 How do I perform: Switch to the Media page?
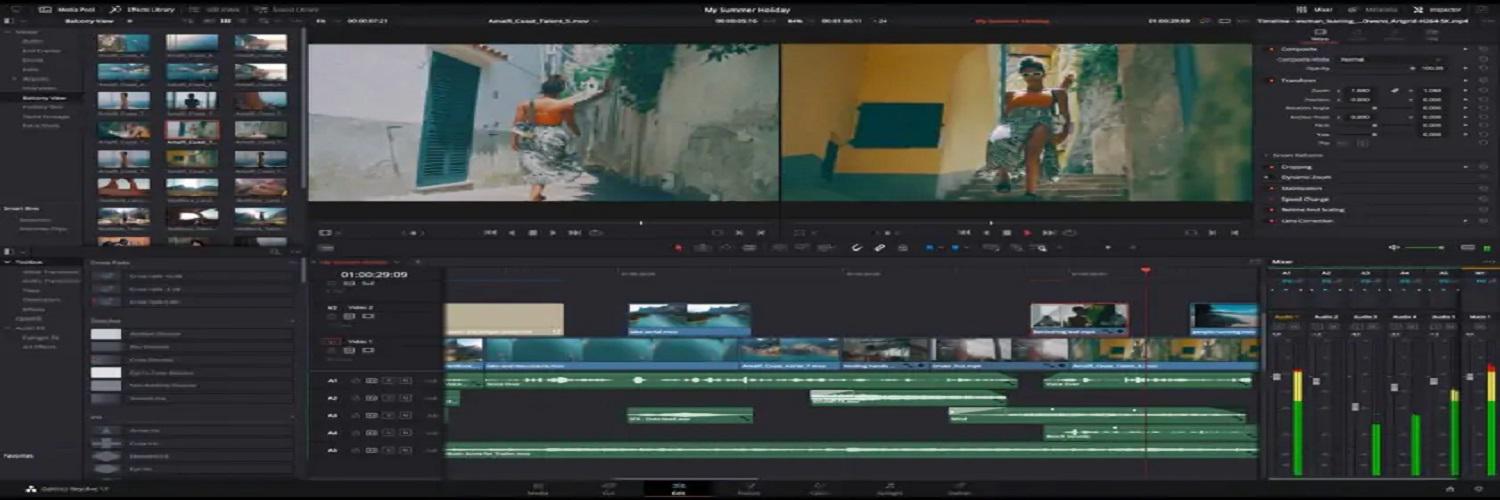(537, 488)
